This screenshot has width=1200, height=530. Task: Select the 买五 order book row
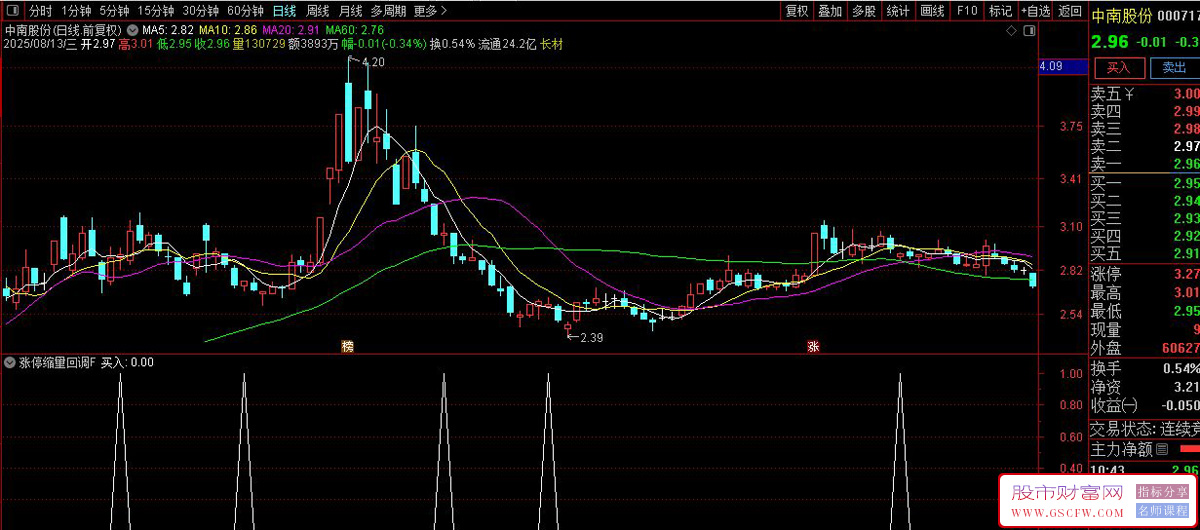(1145, 254)
